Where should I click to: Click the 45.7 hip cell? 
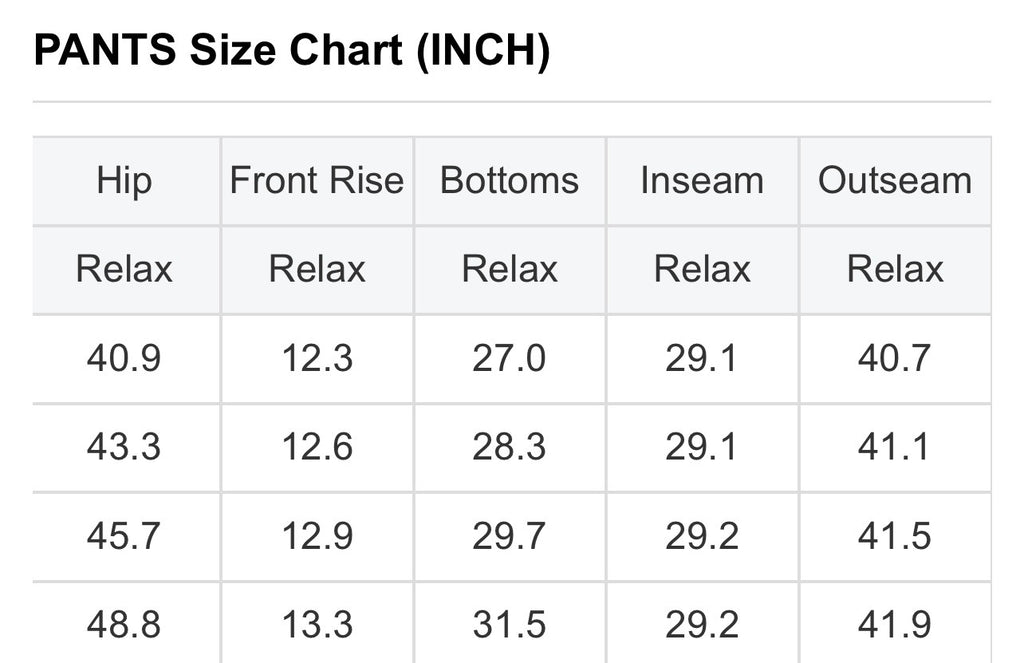[124, 536]
